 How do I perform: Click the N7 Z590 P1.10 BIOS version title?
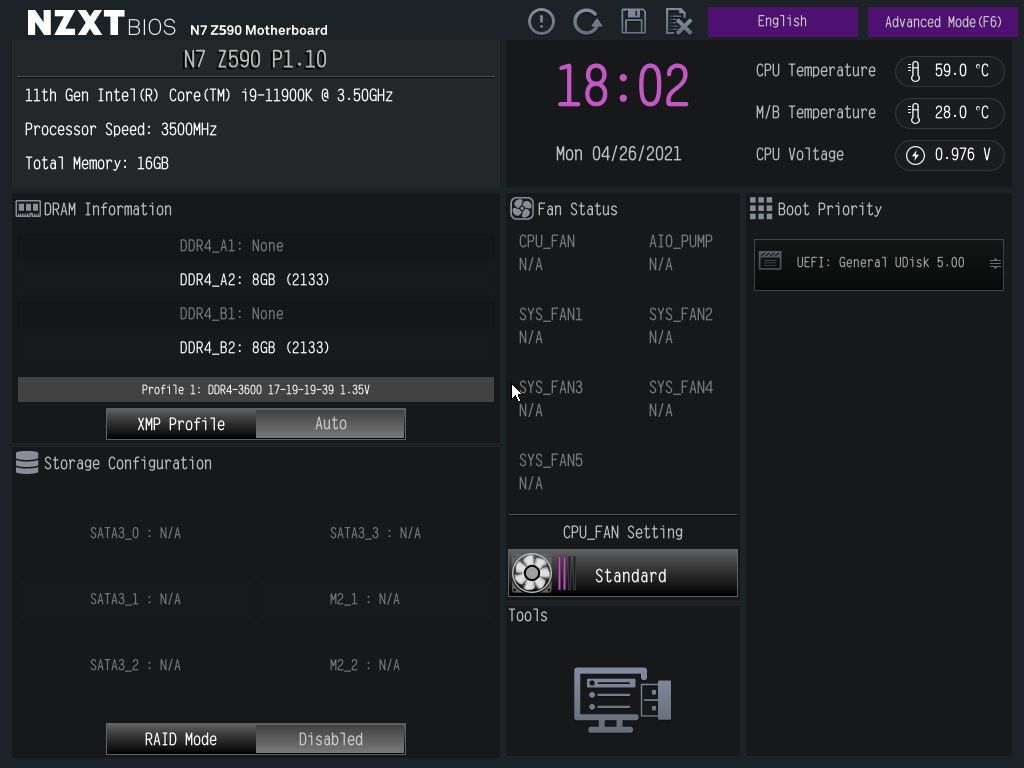pyautogui.click(x=255, y=59)
